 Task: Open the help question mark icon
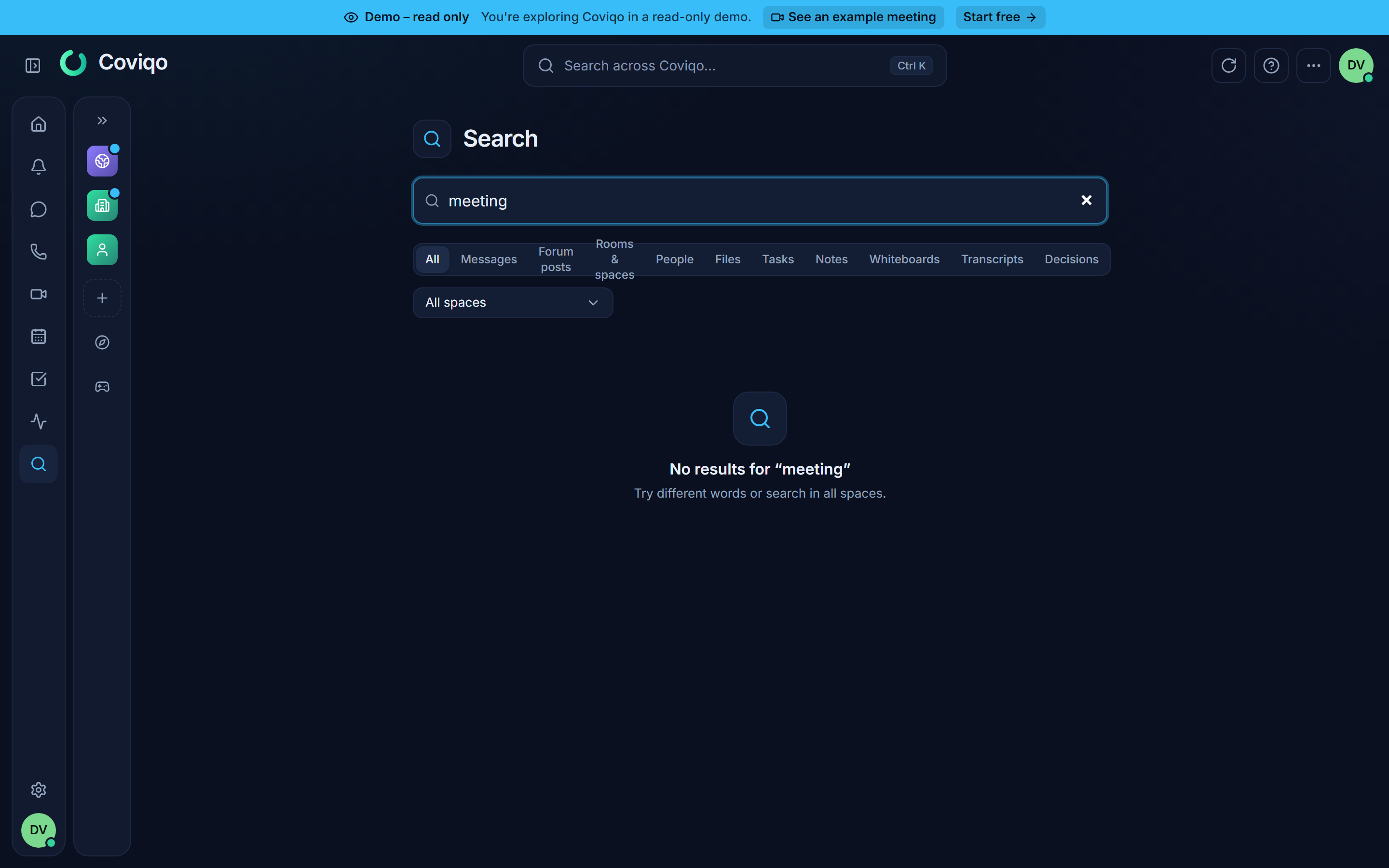click(x=1271, y=66)
